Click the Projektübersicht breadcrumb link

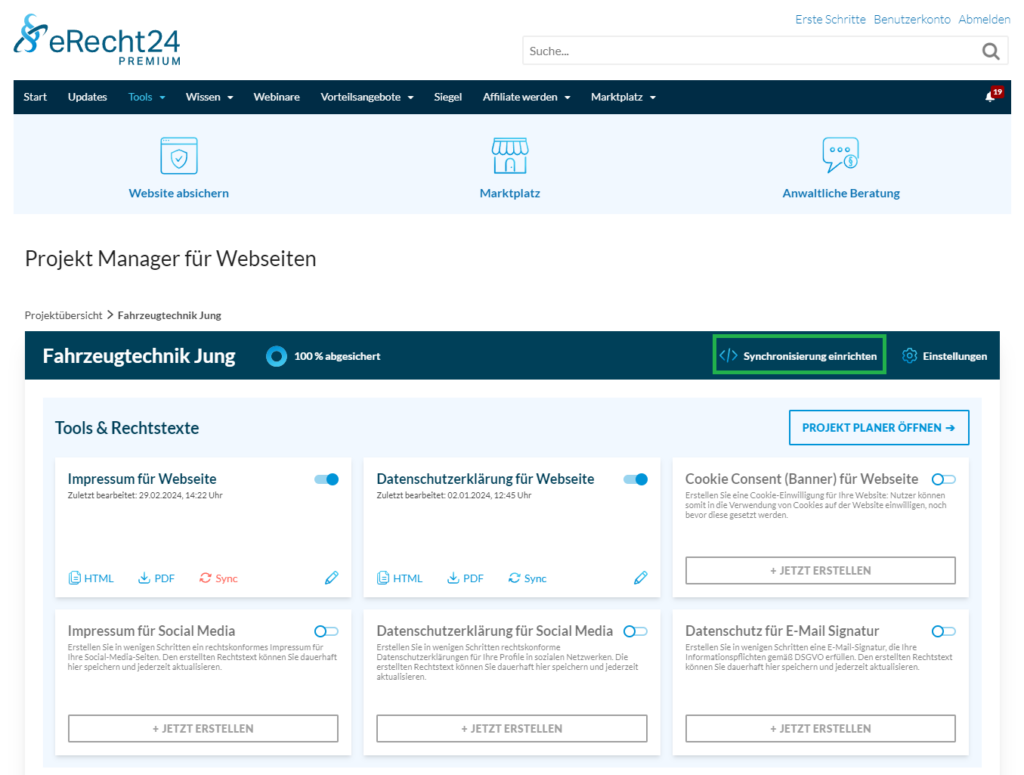[x=63, y=315]
